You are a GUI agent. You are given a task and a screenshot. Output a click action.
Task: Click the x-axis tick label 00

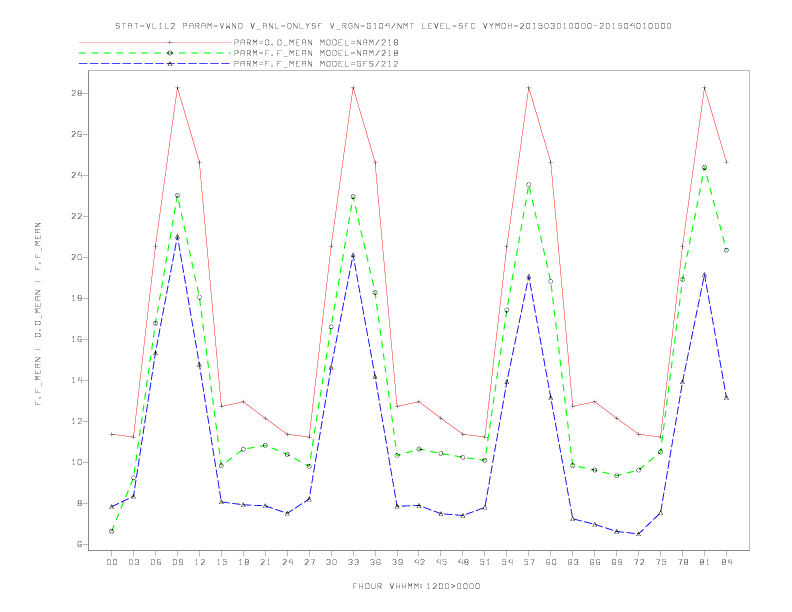click(112, 562)
